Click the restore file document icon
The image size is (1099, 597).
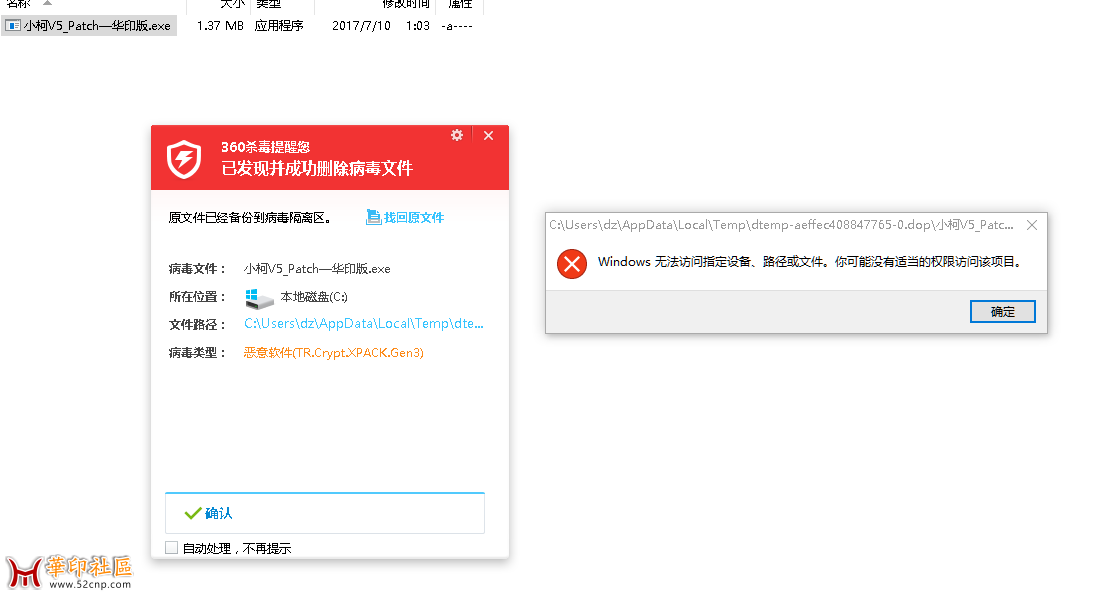pos(373,217)
